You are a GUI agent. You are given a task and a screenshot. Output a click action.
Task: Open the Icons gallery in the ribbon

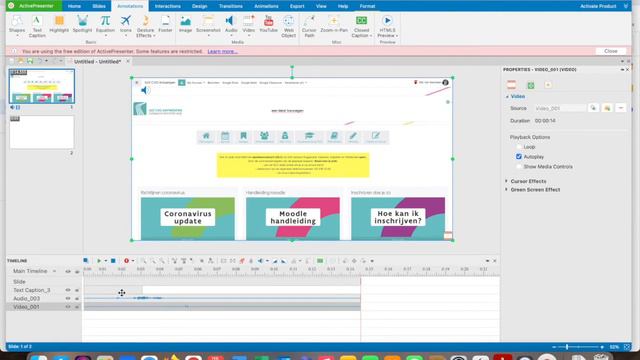tap(126, 24)
